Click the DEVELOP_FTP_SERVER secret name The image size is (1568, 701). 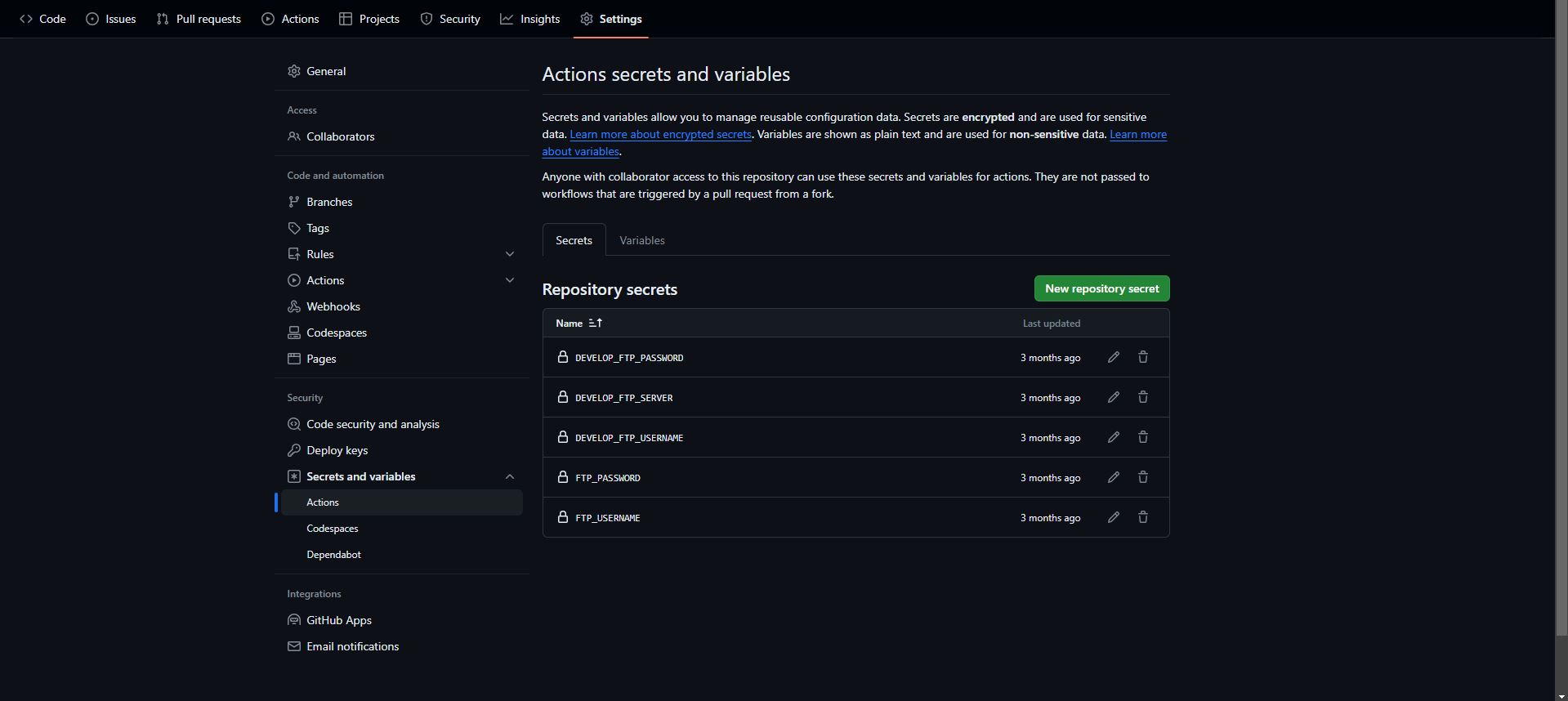(x=624, y=398)
